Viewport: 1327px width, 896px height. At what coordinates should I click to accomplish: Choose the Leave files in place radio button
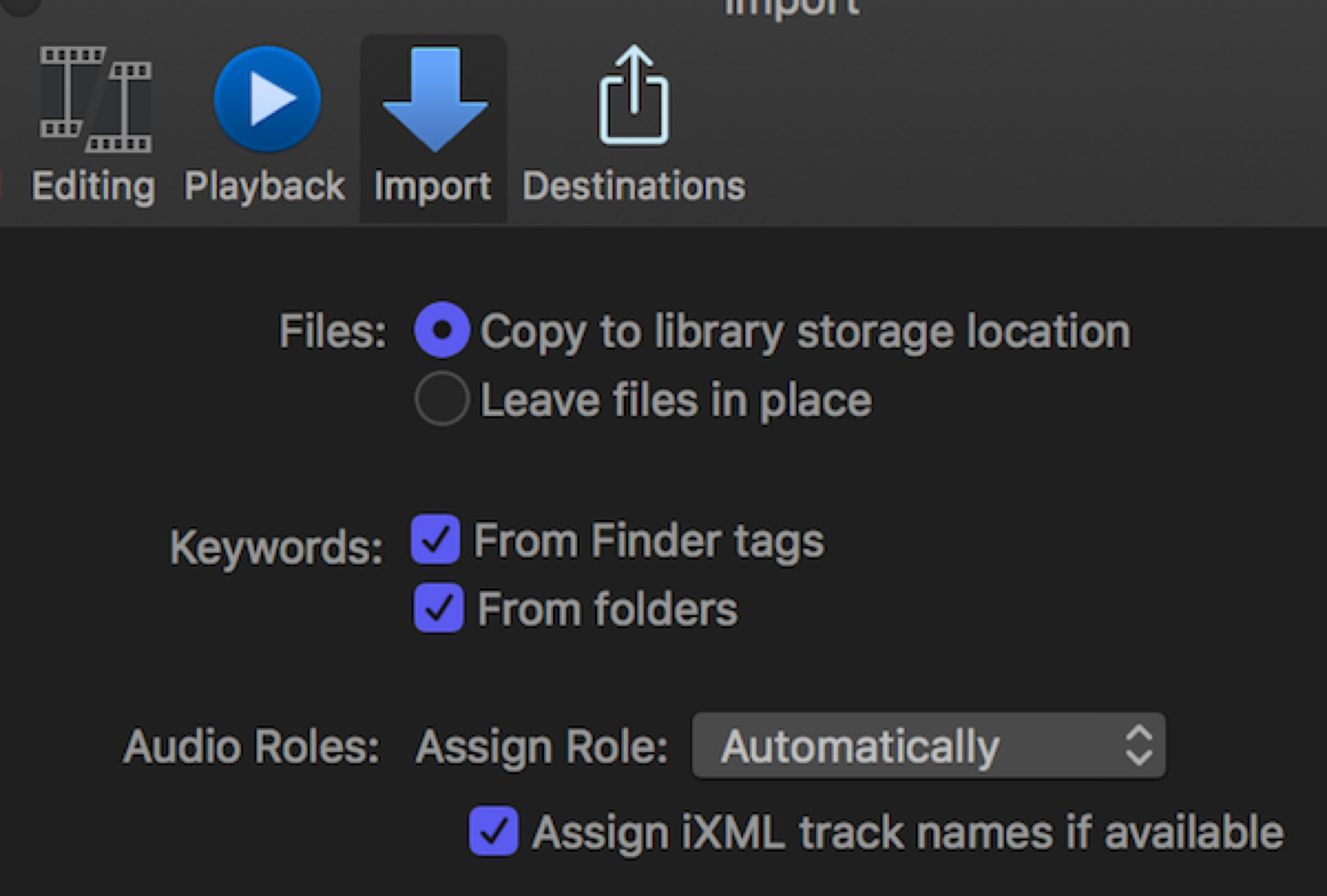442,398
